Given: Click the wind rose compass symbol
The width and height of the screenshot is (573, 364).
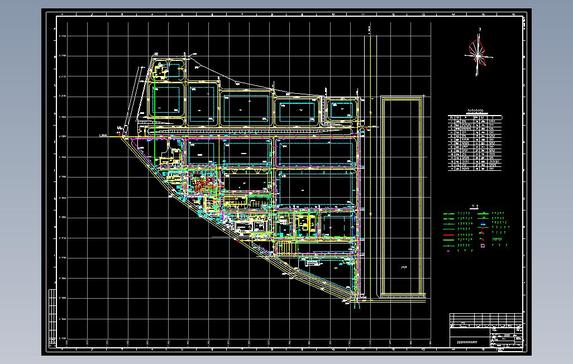Looking at the screenshot, I should coord(479,53).
